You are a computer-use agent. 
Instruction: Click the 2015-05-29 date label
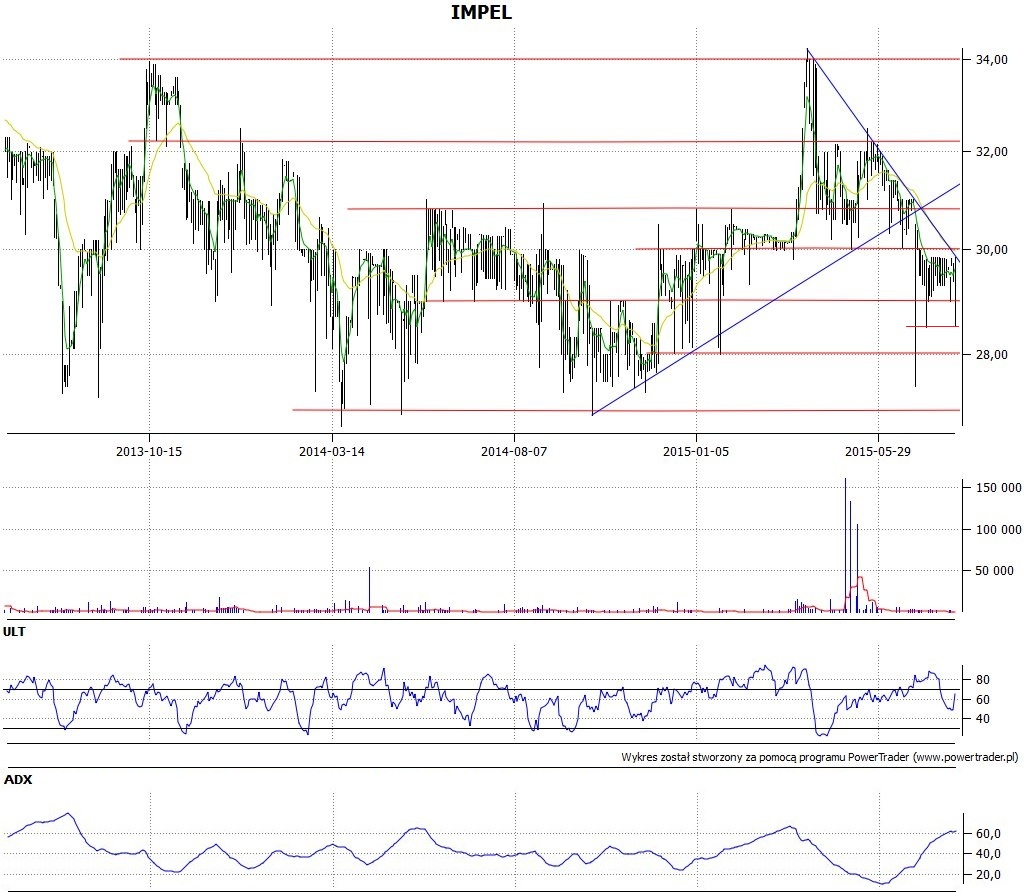coord(878,451)
